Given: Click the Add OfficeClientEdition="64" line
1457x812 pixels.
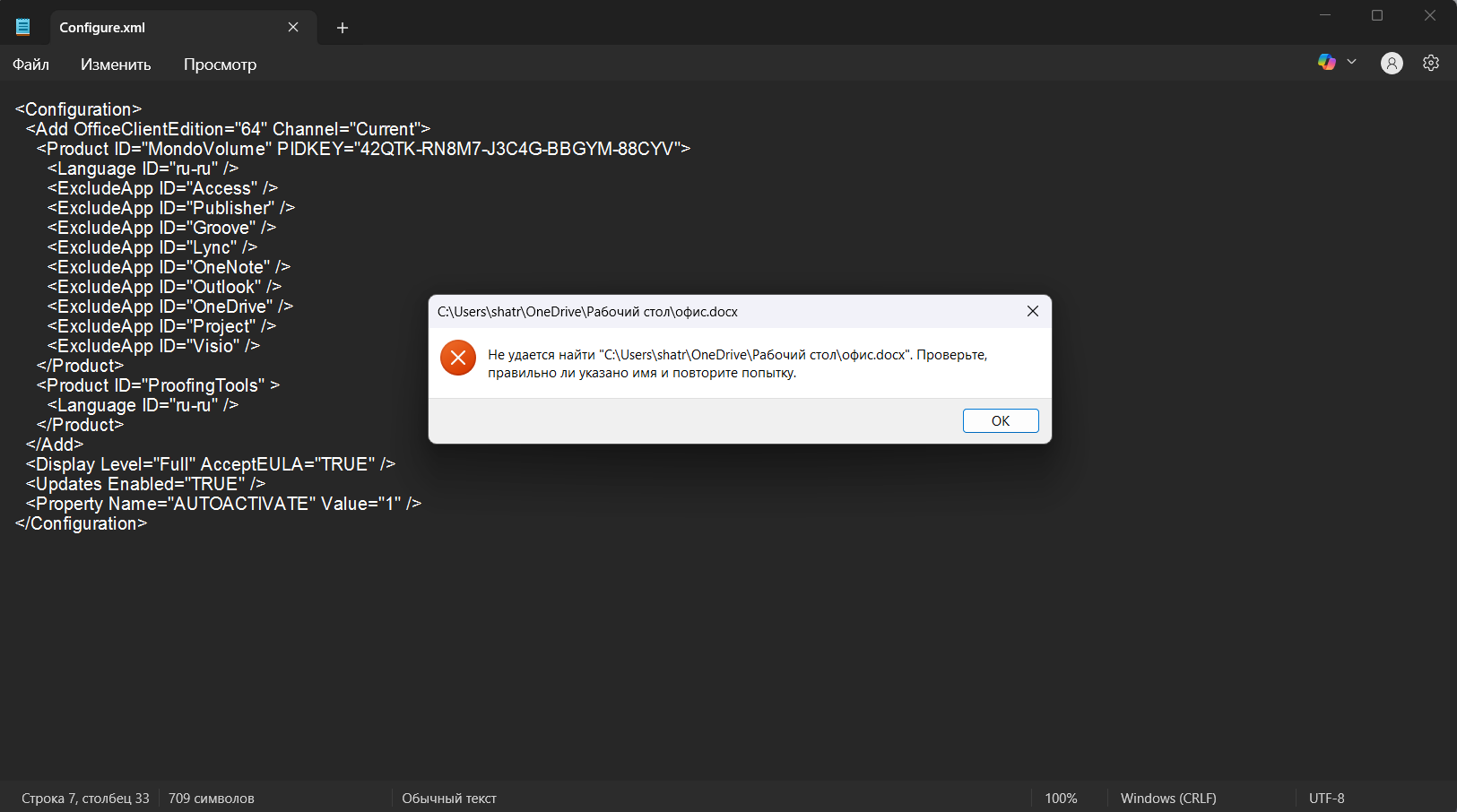Looking at the screenshot, I should pyautogui.click(x=228, y=129).
